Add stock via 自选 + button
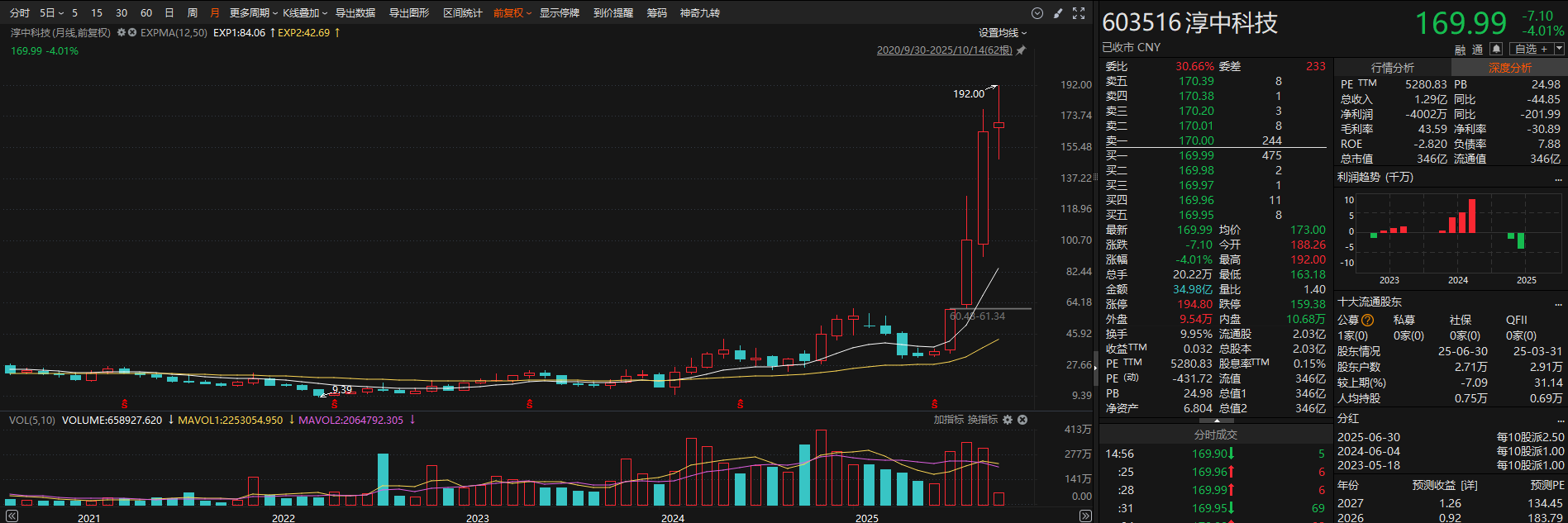Screen dimensions: 1568x523 1531,49
